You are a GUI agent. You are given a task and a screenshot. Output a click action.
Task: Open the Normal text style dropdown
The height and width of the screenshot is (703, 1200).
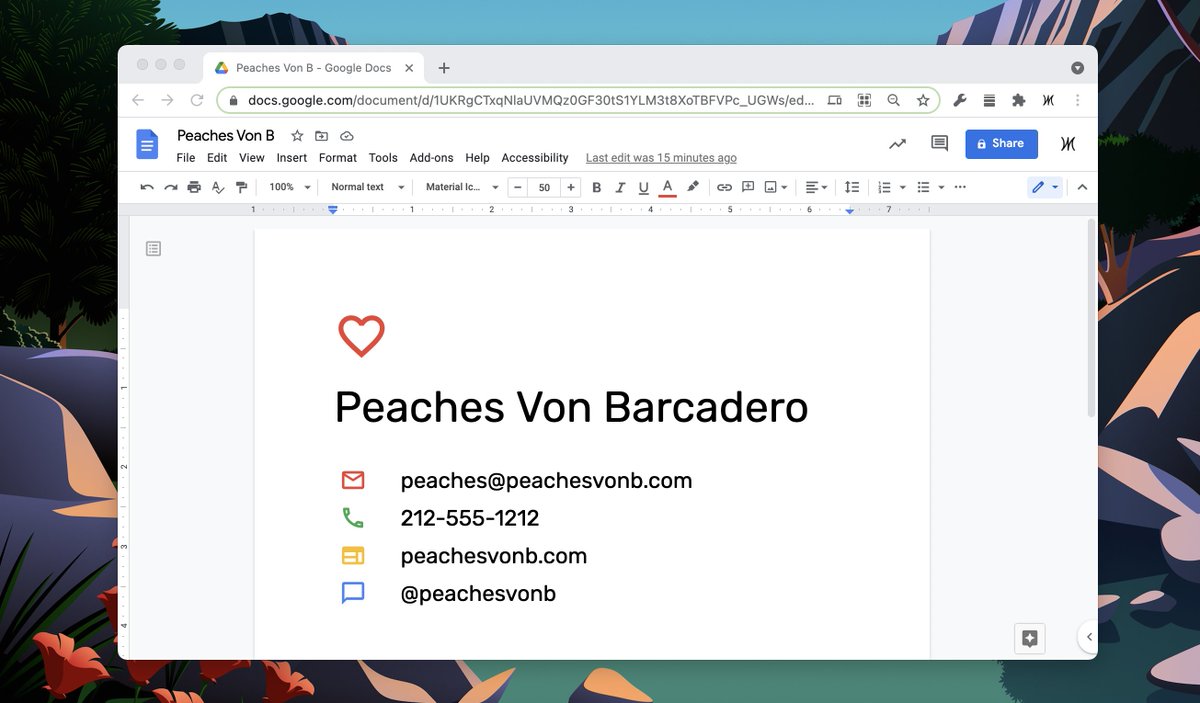[x=367, y=187]
